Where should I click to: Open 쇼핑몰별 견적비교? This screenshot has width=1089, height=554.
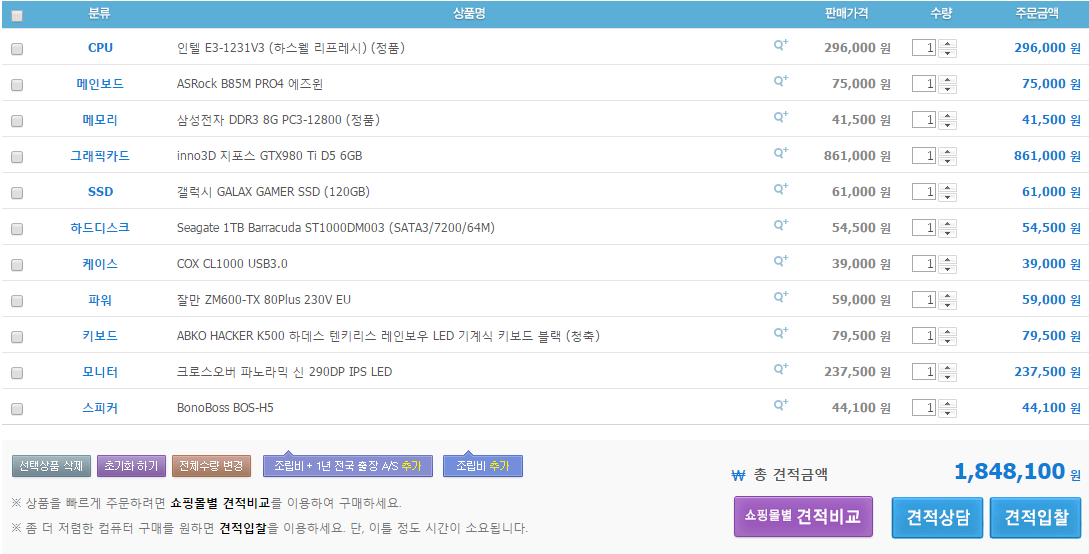(x=803, y=517)
